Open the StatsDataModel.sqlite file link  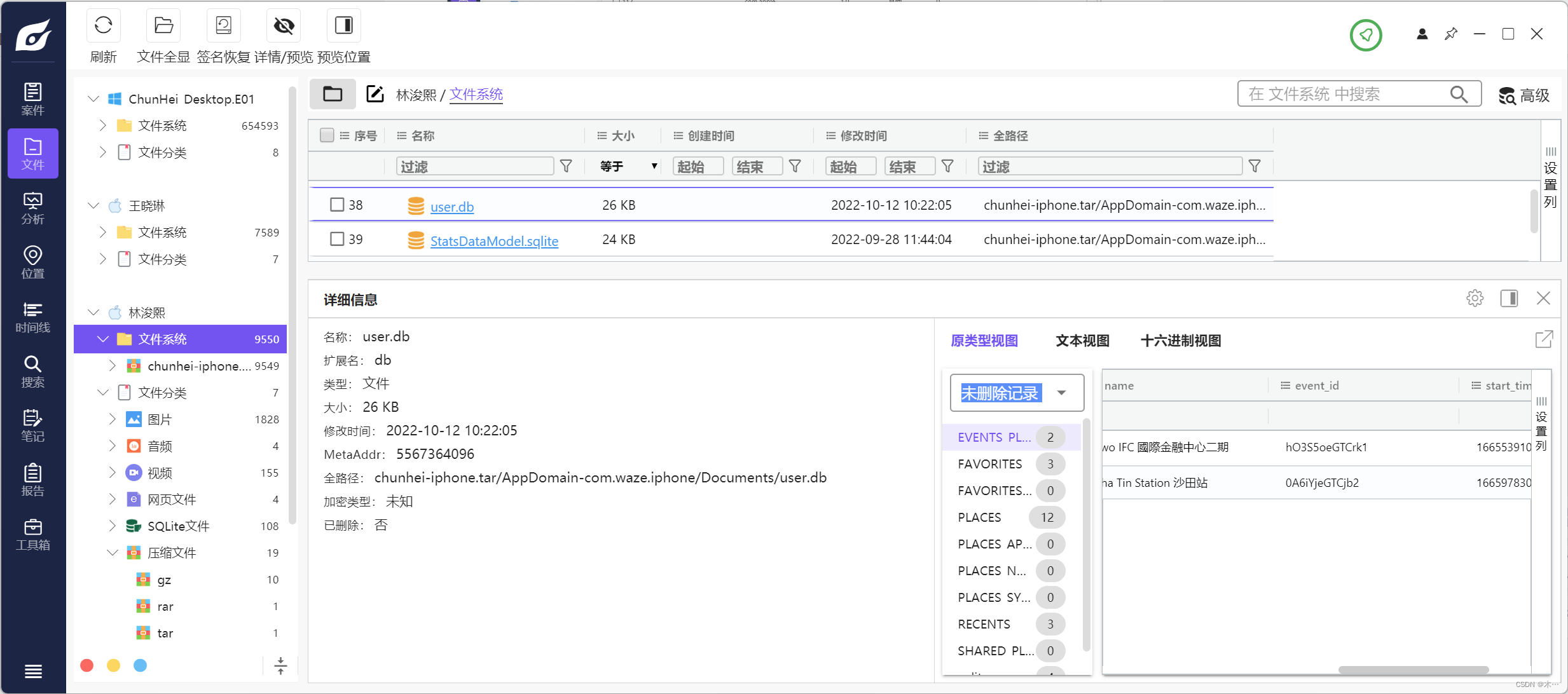tap(493, 241)
